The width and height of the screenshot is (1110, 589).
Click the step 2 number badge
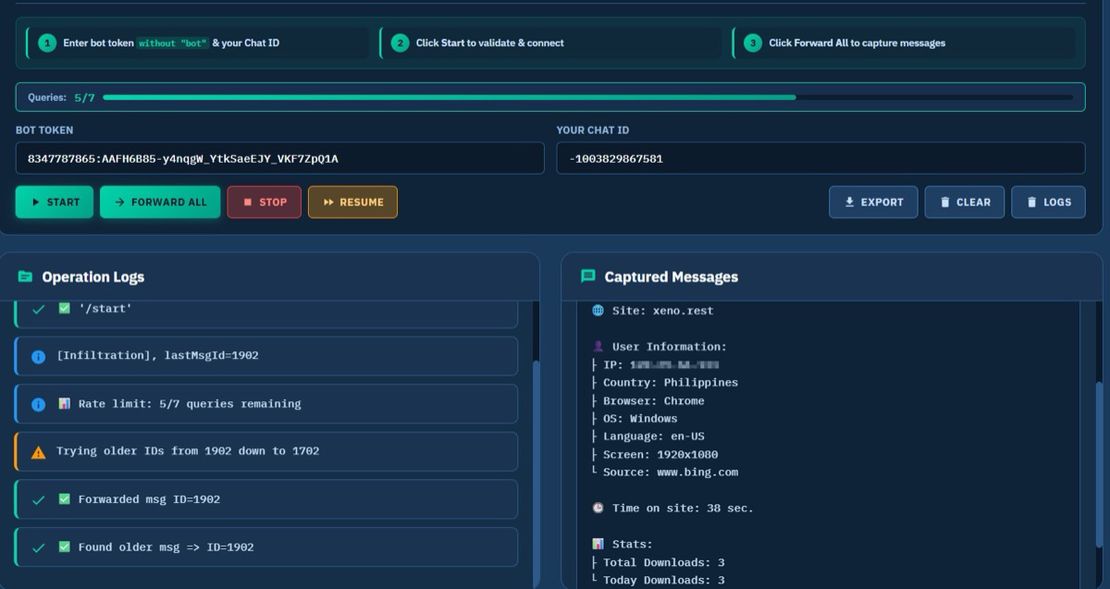tap(400, 43)
